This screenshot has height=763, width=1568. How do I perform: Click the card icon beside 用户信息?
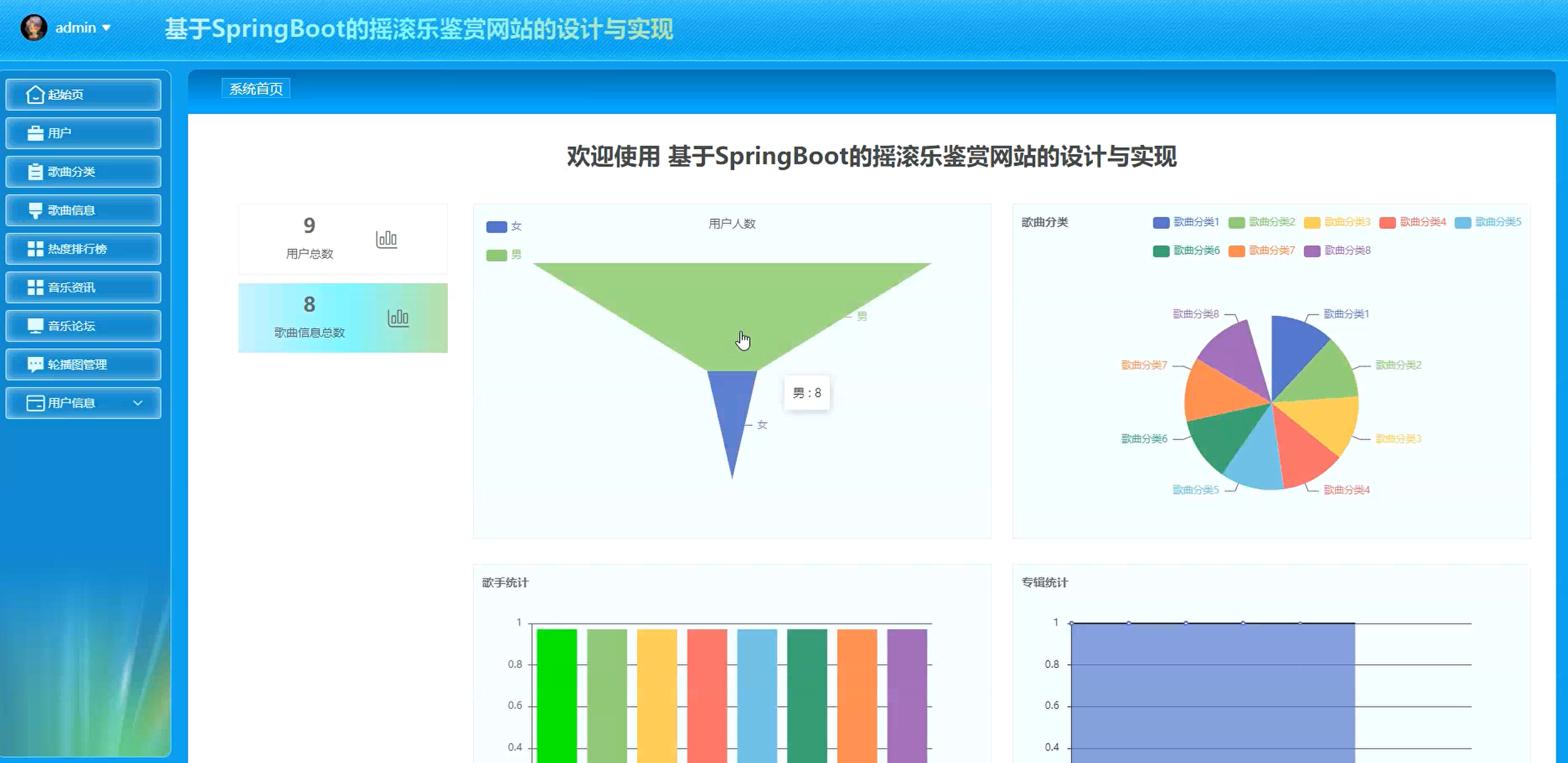(x=35, y=403)
